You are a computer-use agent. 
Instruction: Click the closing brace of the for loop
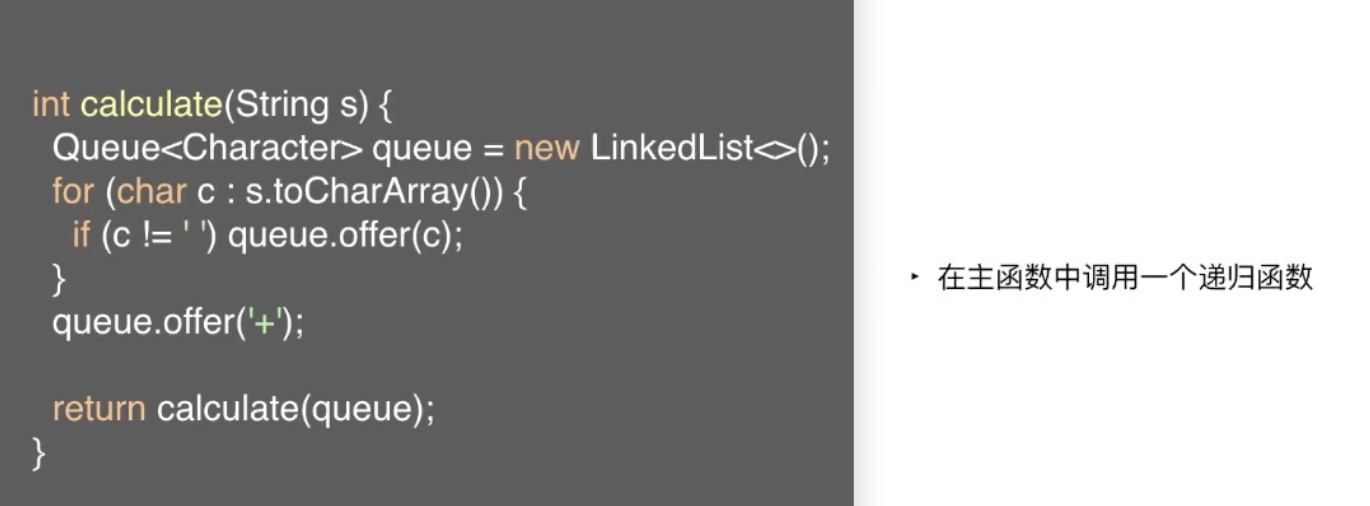coord(58,279)
